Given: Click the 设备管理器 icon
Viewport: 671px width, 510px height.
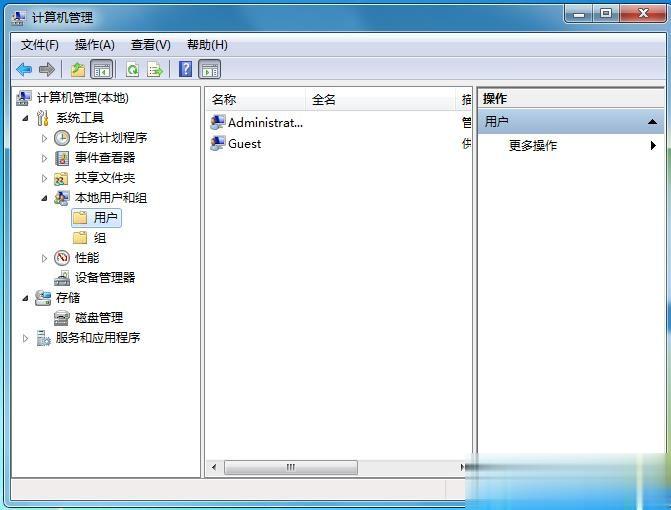Looking at the screenshot, I should click(x=62, y=278).
